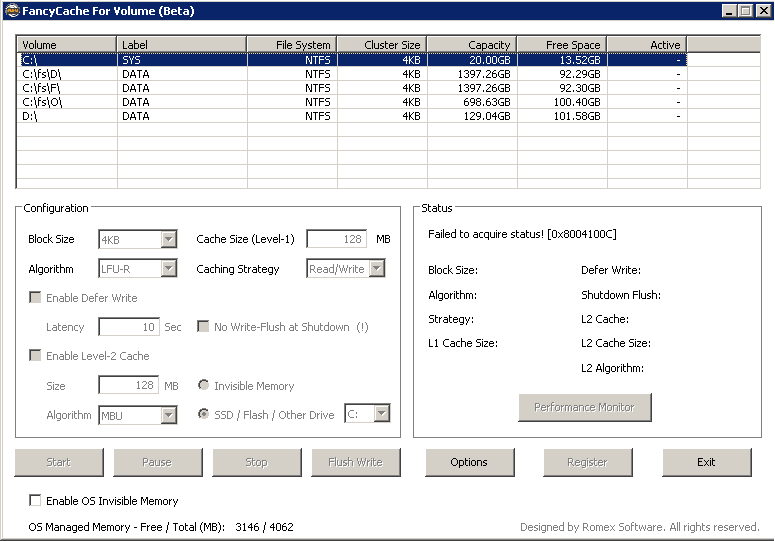
Task: Click the 100.40GB free space cell
Action: 562,102
